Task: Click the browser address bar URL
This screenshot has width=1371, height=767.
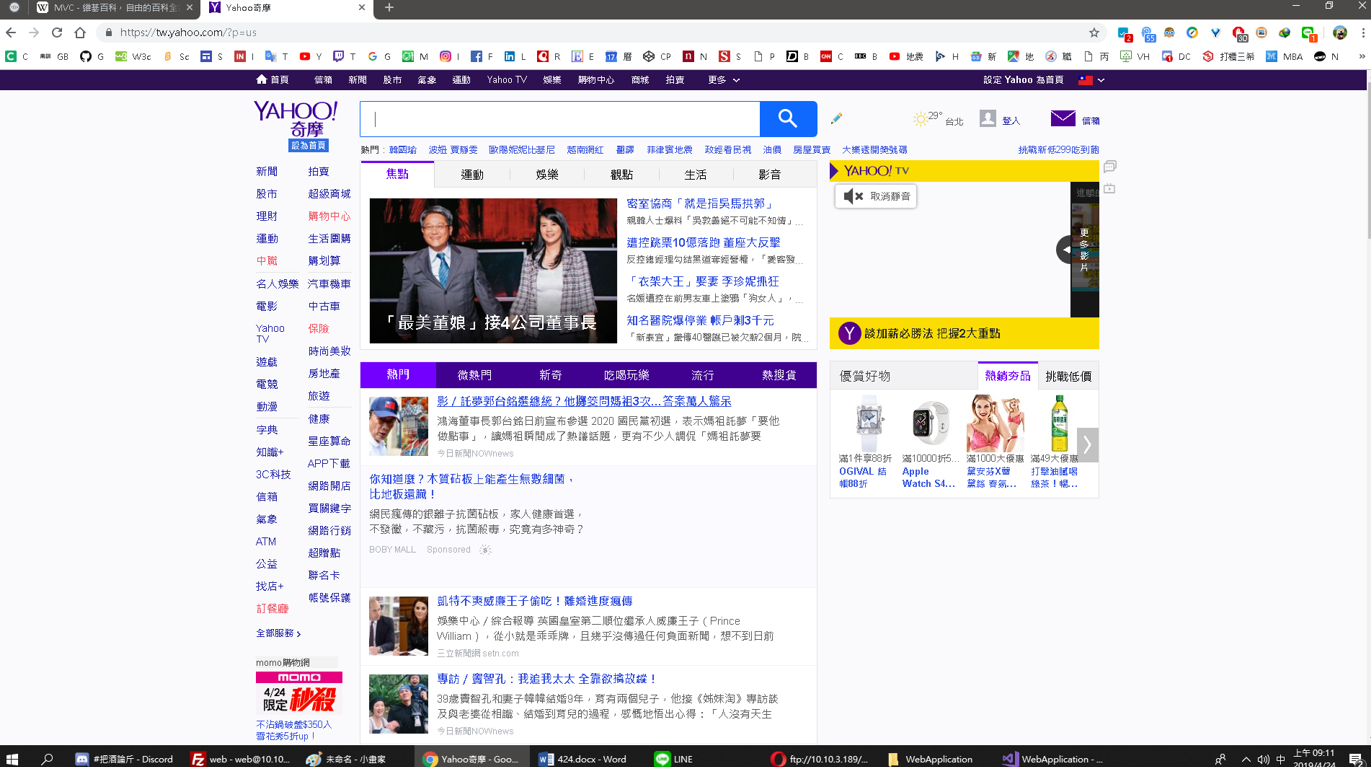Action: (188, 32)
